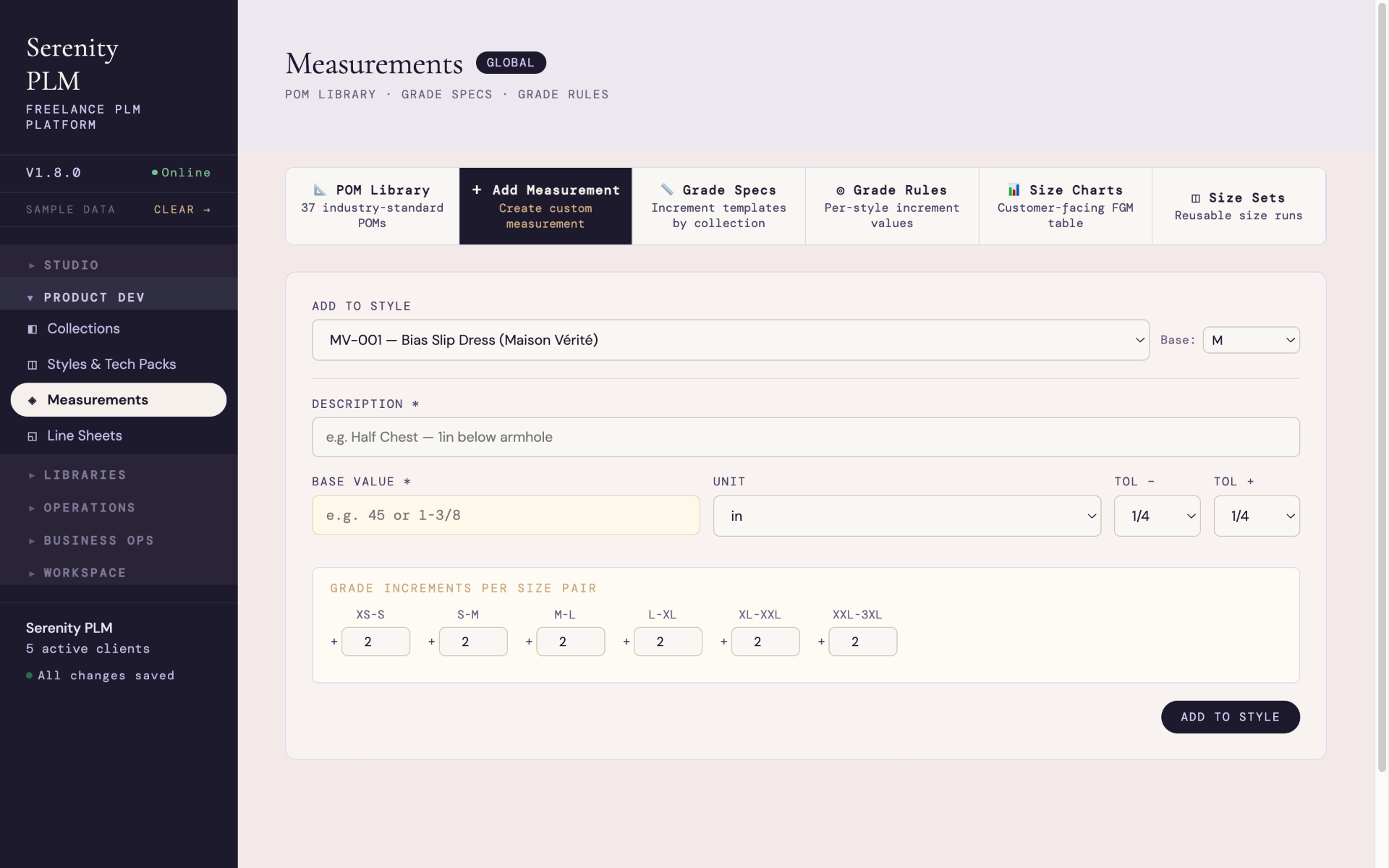1389x868 pixels.
Task: Open the Base size dropdown
Action: [x=1251, y=340]
